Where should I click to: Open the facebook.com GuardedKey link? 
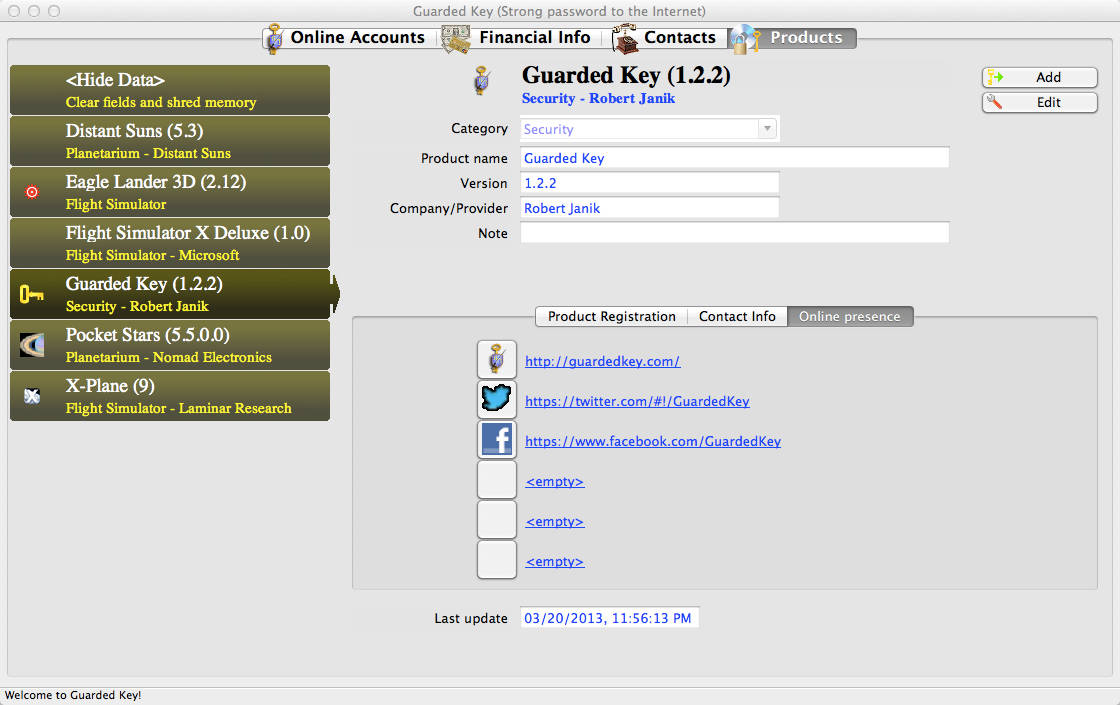click(653, 441)
